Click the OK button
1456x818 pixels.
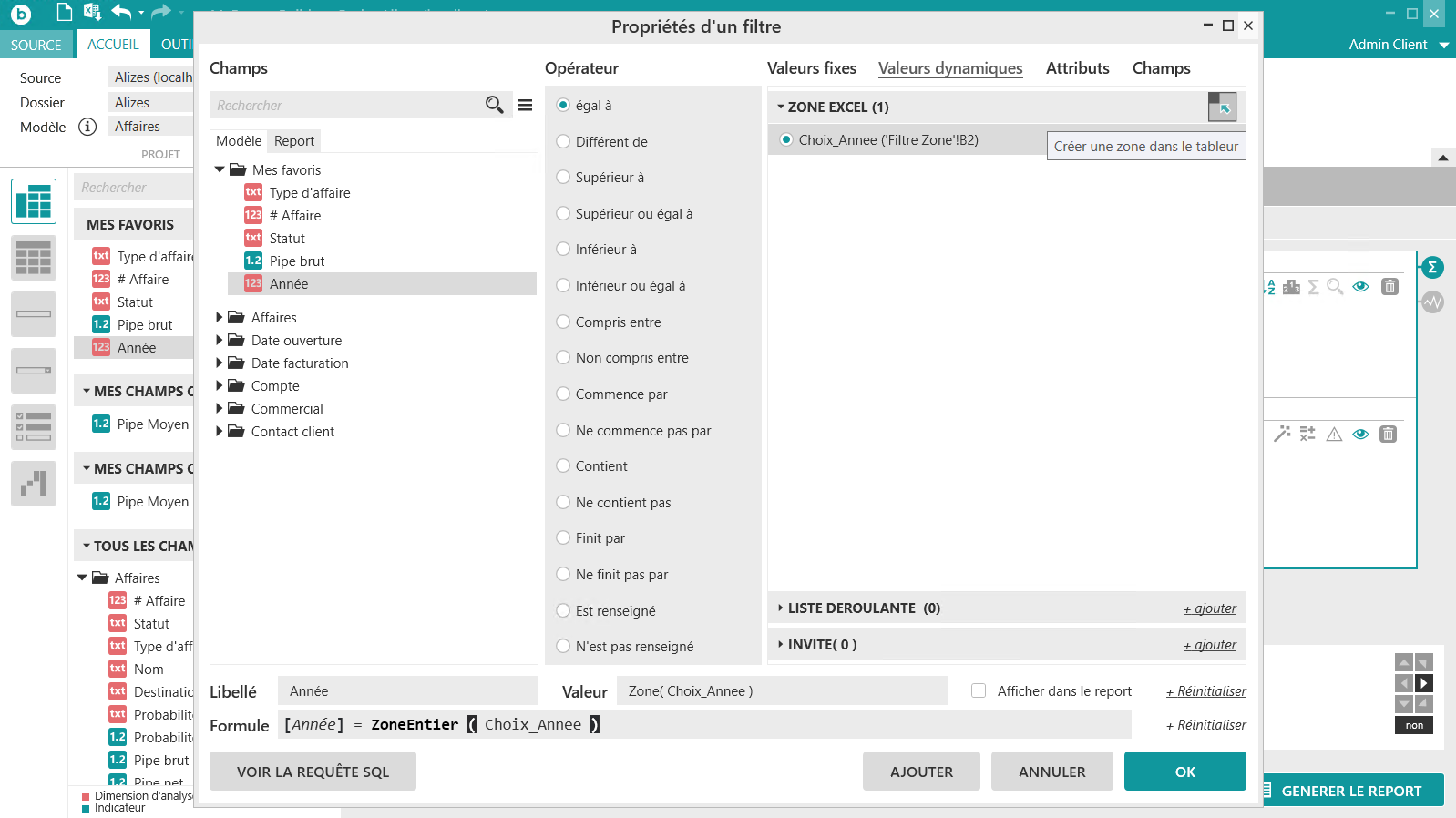1184,772
